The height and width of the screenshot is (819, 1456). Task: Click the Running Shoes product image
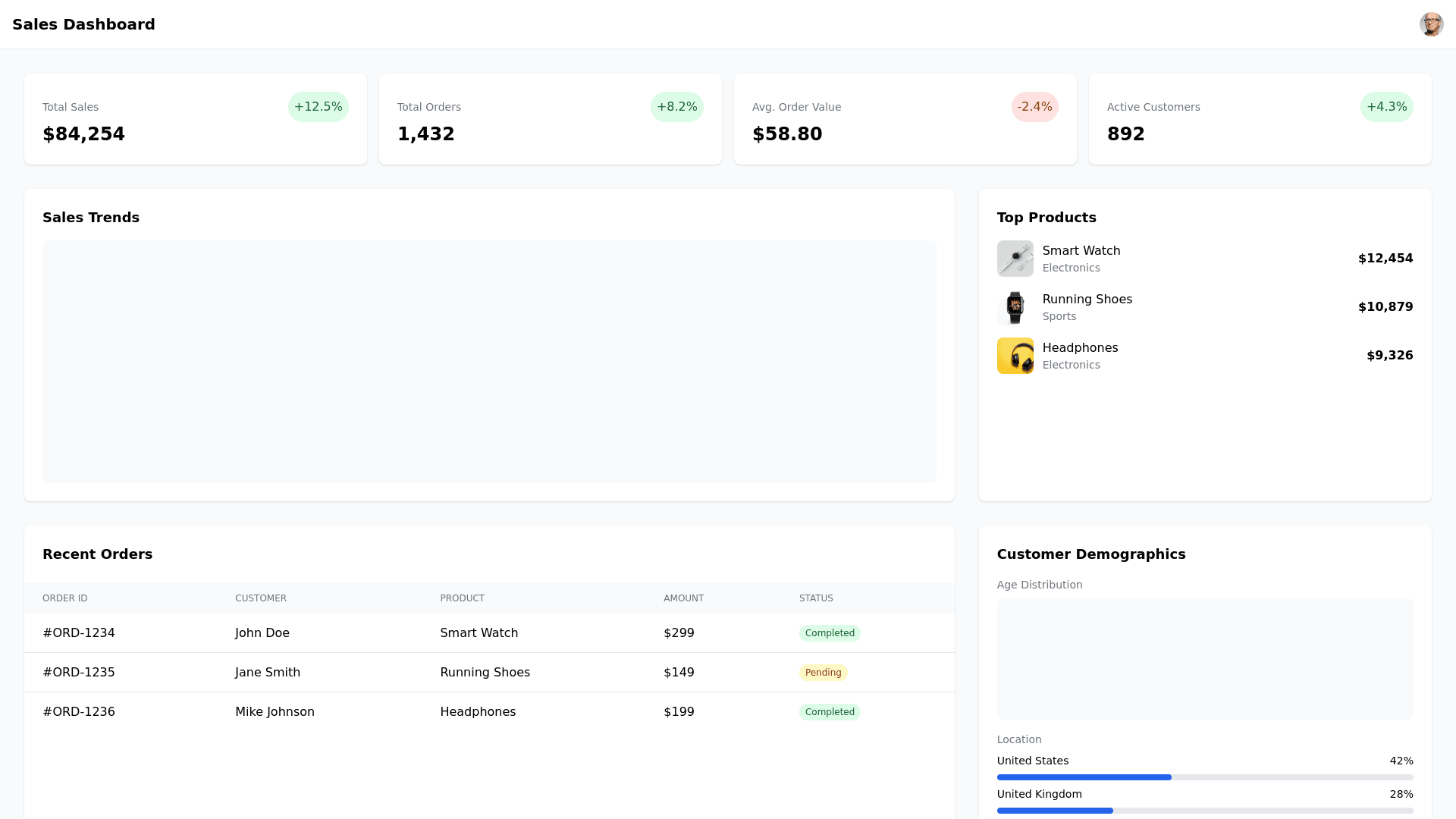pyautogui.click(x=1015, y=307)
